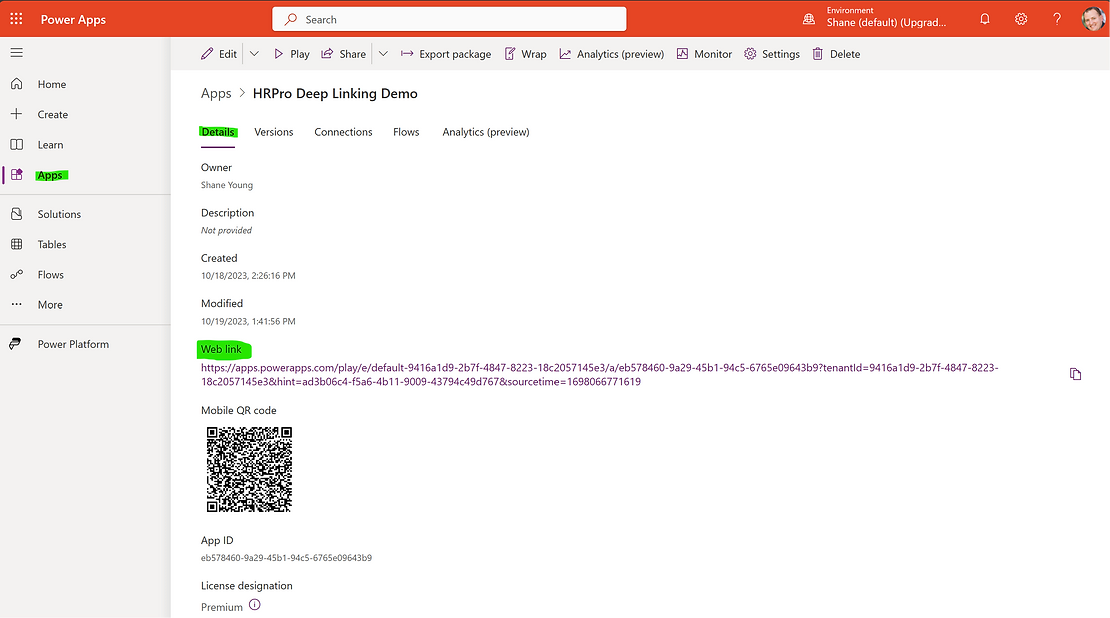Delete the app from the toolbar
The width and height of the screenshot is (1110, 618).
click(x=836, y=54)
